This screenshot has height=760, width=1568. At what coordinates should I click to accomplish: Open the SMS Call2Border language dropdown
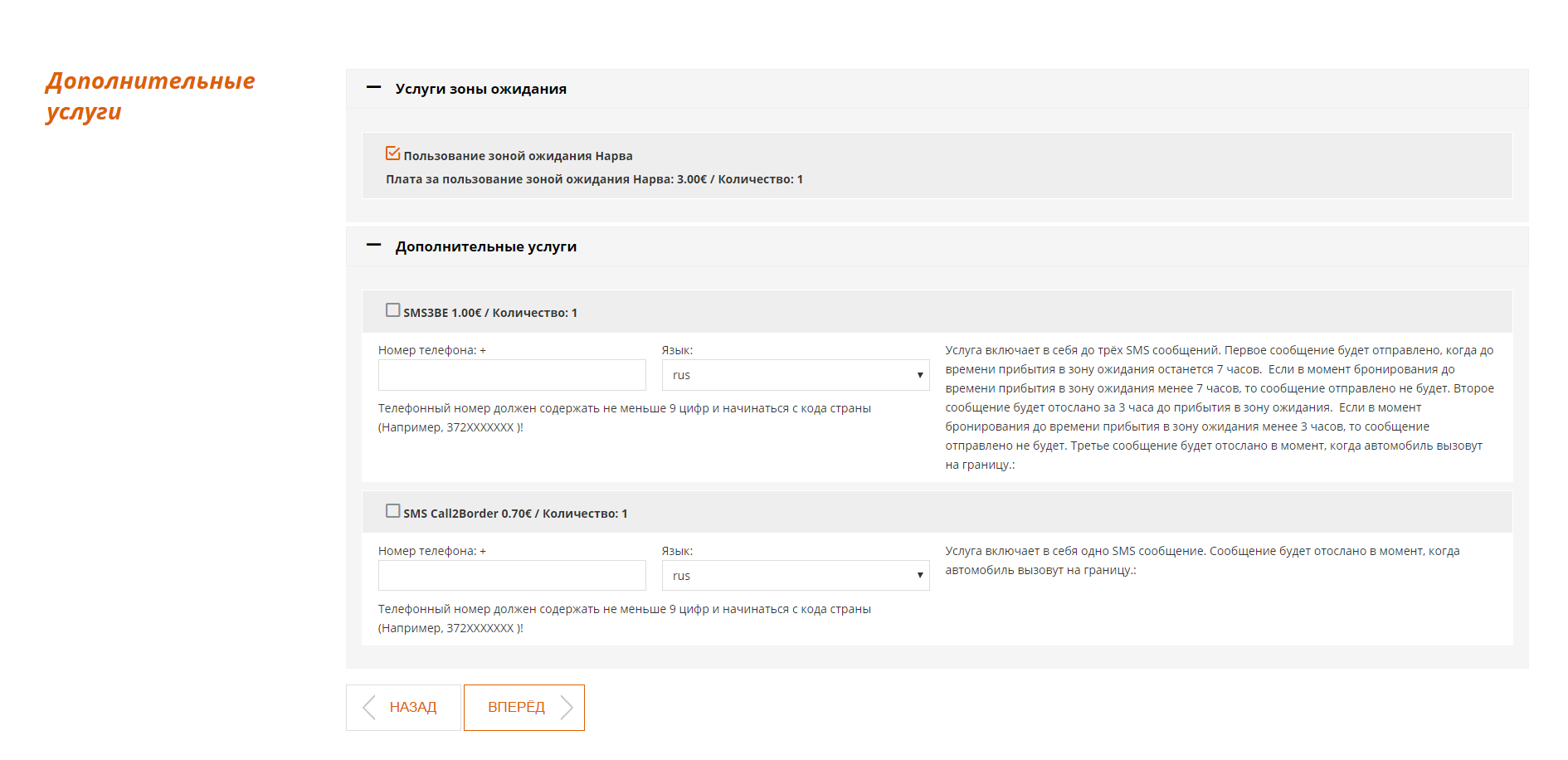click(796, 576)
